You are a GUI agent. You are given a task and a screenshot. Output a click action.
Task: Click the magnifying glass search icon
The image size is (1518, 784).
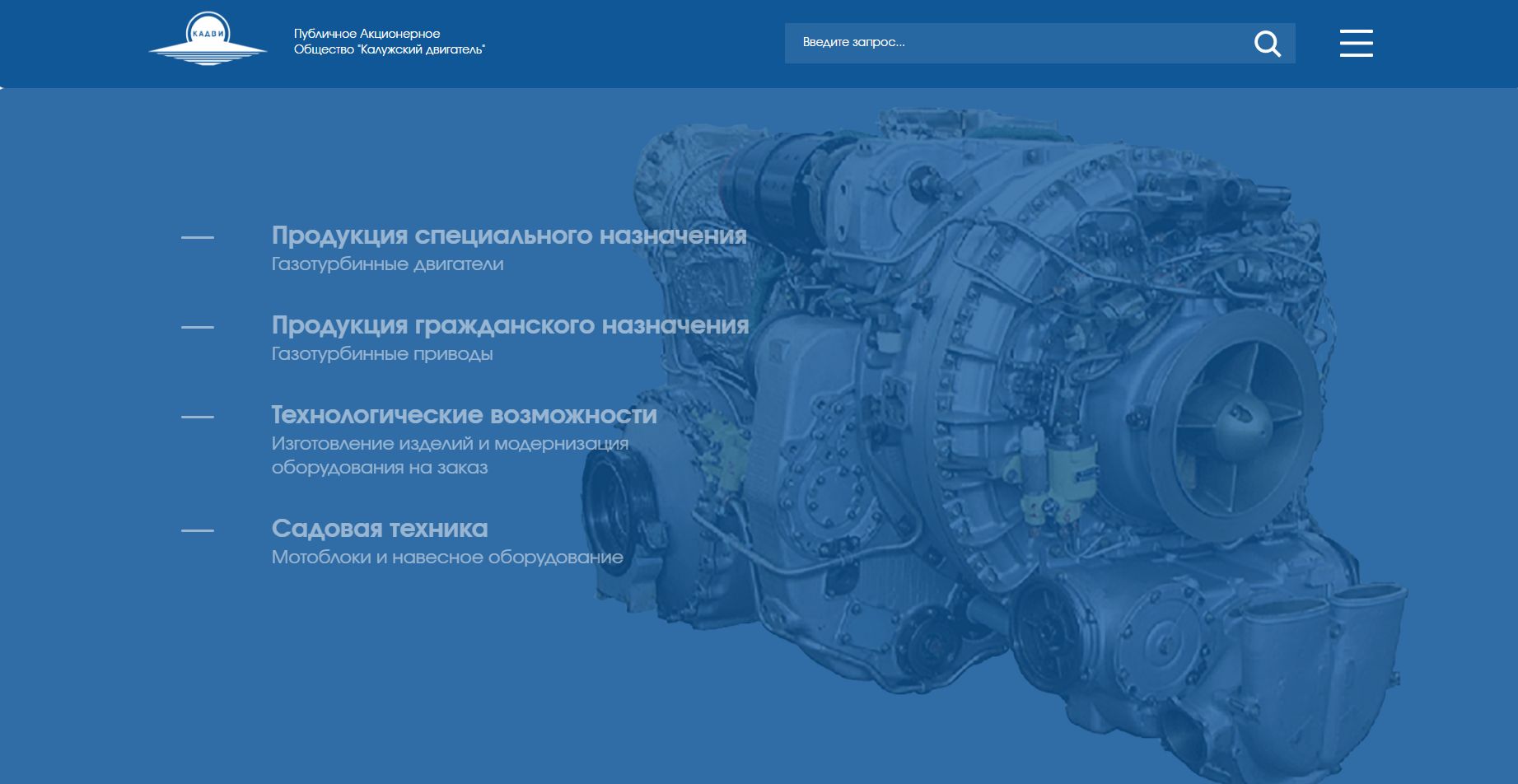(x=1267, y=44)
